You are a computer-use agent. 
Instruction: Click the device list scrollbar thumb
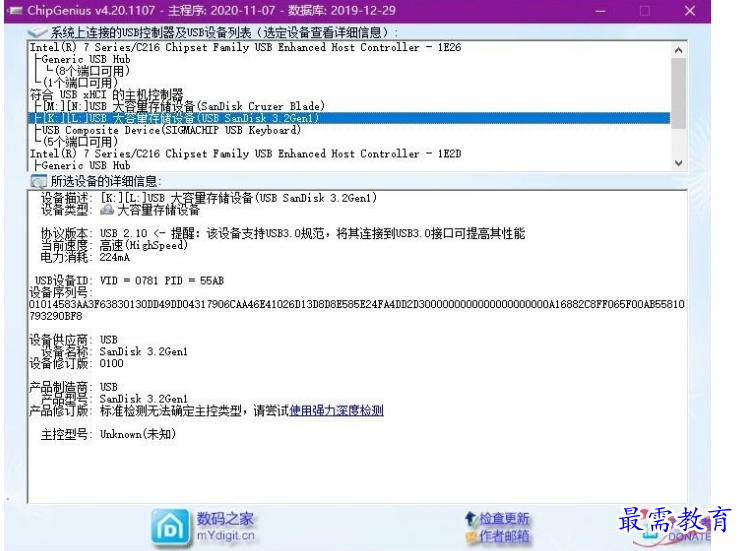pos(679,93)
